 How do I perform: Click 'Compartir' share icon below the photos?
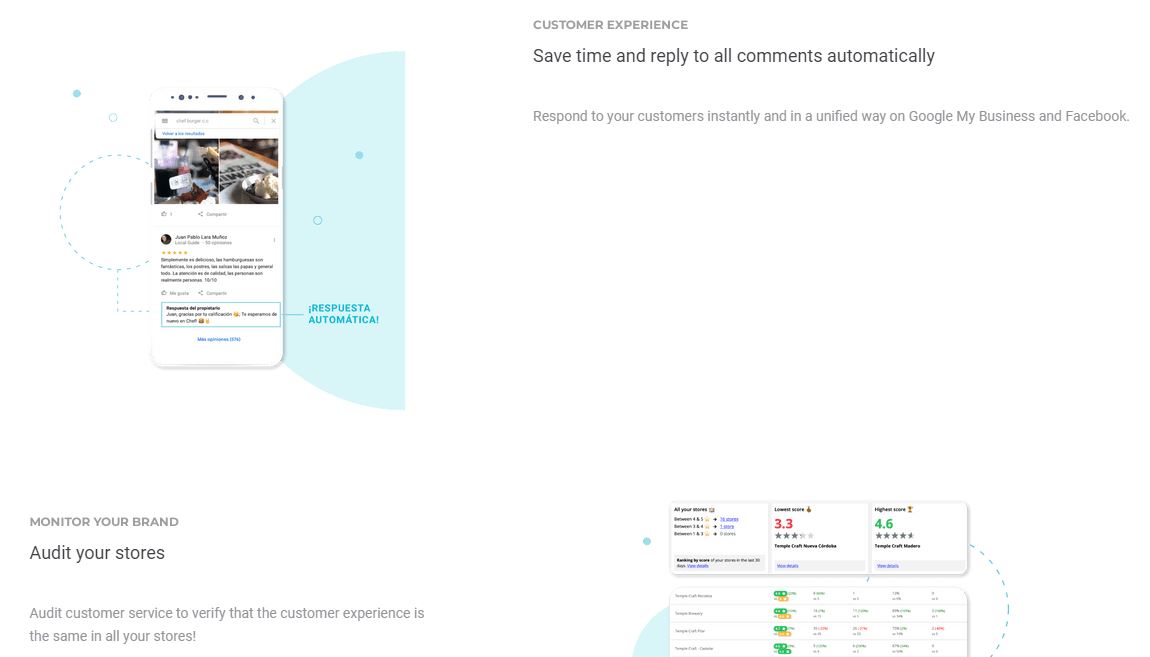click(x=200, y=214)
